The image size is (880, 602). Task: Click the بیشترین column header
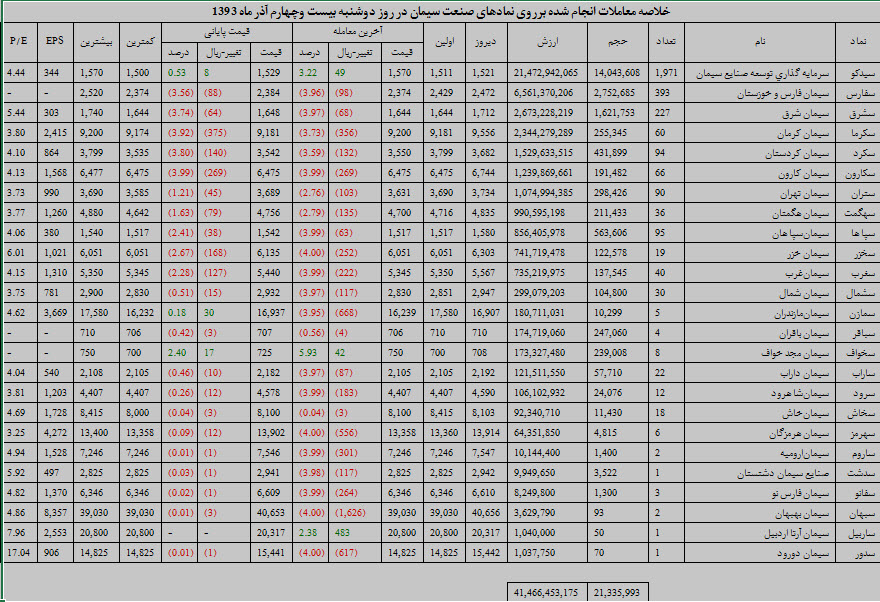pos(97,42)
